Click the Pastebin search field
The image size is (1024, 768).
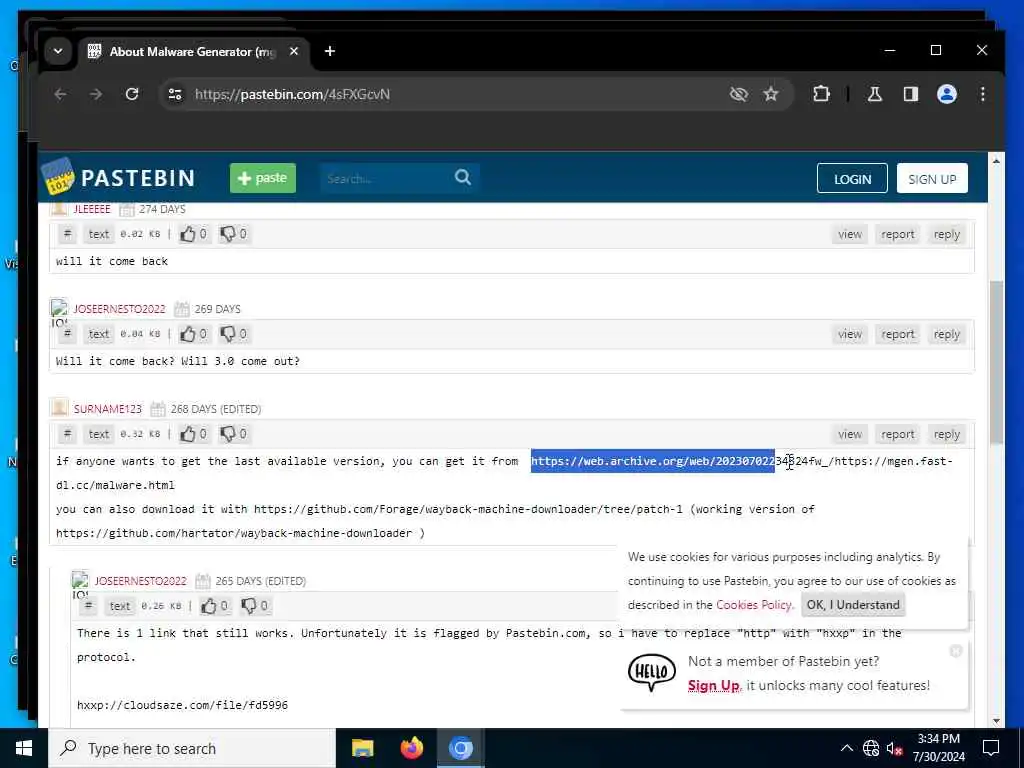(385, 178)
